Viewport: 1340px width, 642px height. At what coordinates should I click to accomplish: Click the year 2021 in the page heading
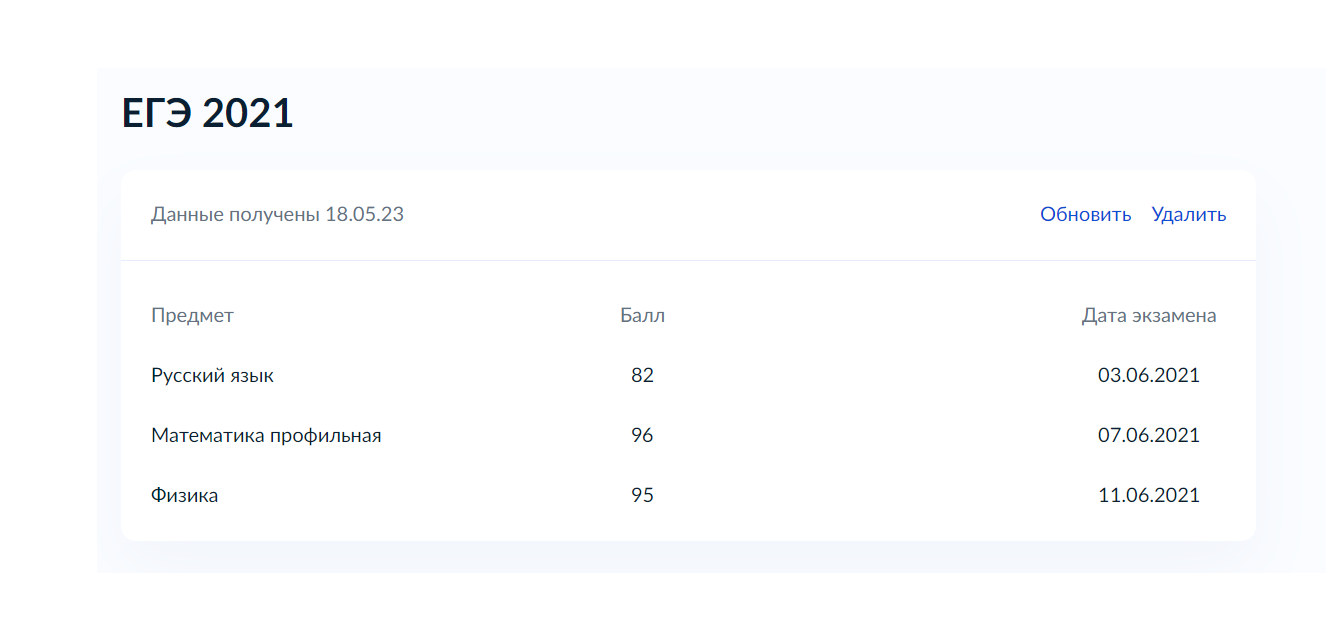[x=247, y=114]
